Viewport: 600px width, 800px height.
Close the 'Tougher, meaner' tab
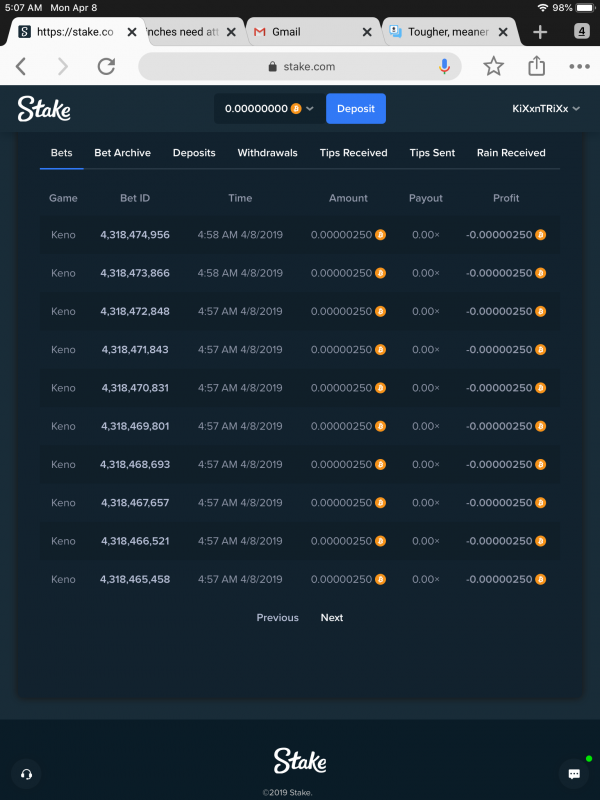(x=503, y=32)
